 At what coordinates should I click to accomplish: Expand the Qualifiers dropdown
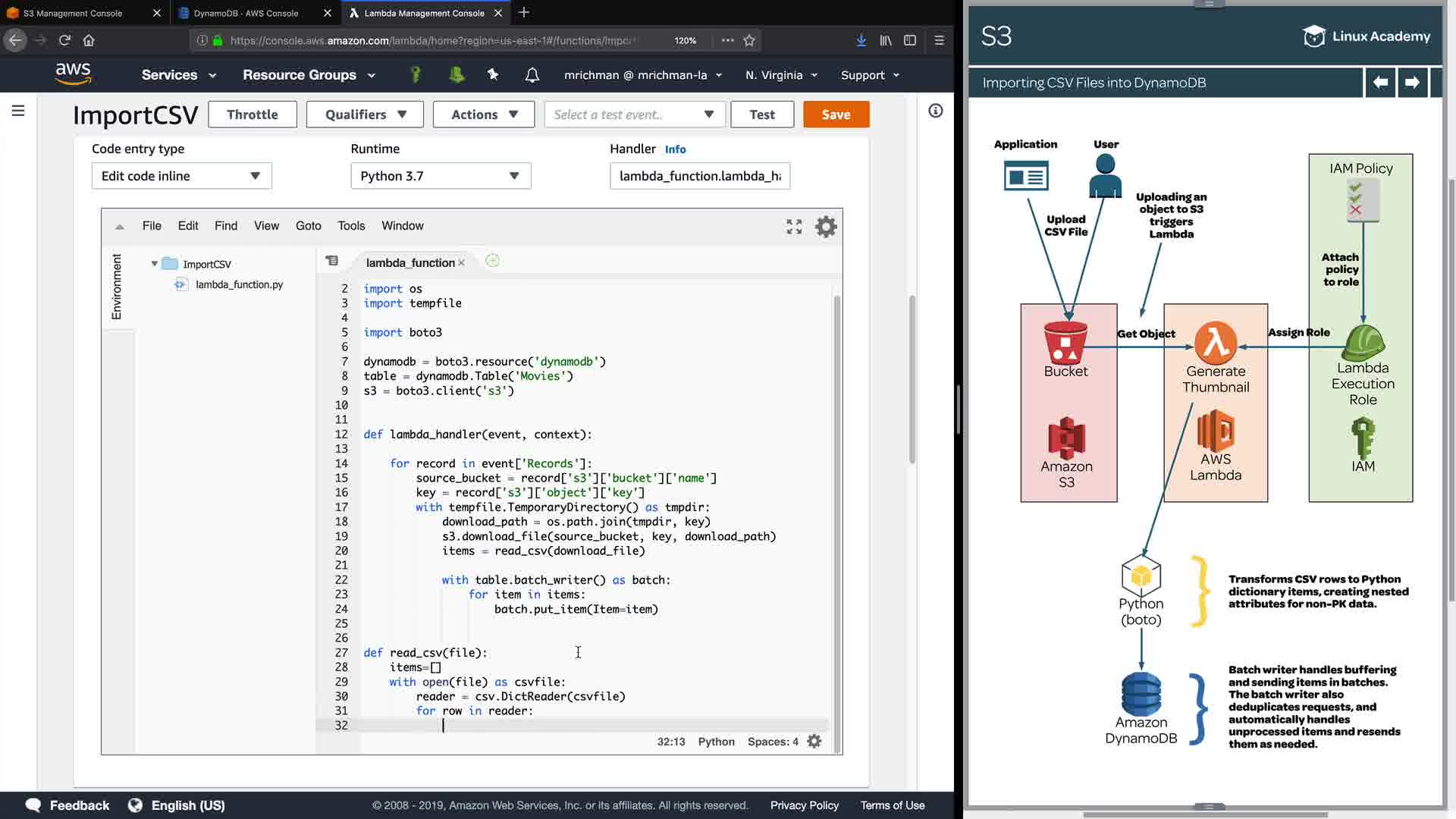[x=366, y=115]
